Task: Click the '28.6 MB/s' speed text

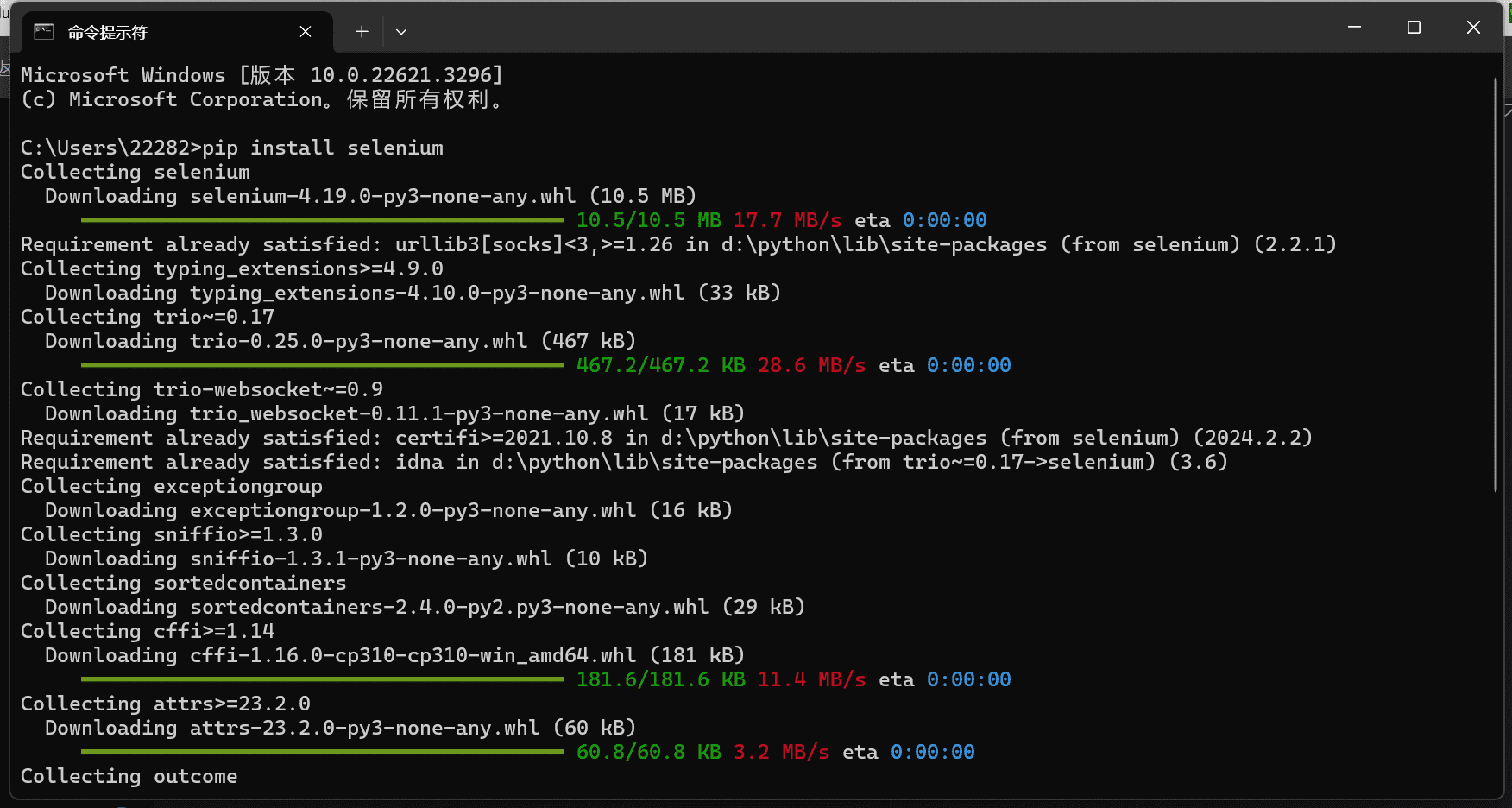Action: [812, 365]
